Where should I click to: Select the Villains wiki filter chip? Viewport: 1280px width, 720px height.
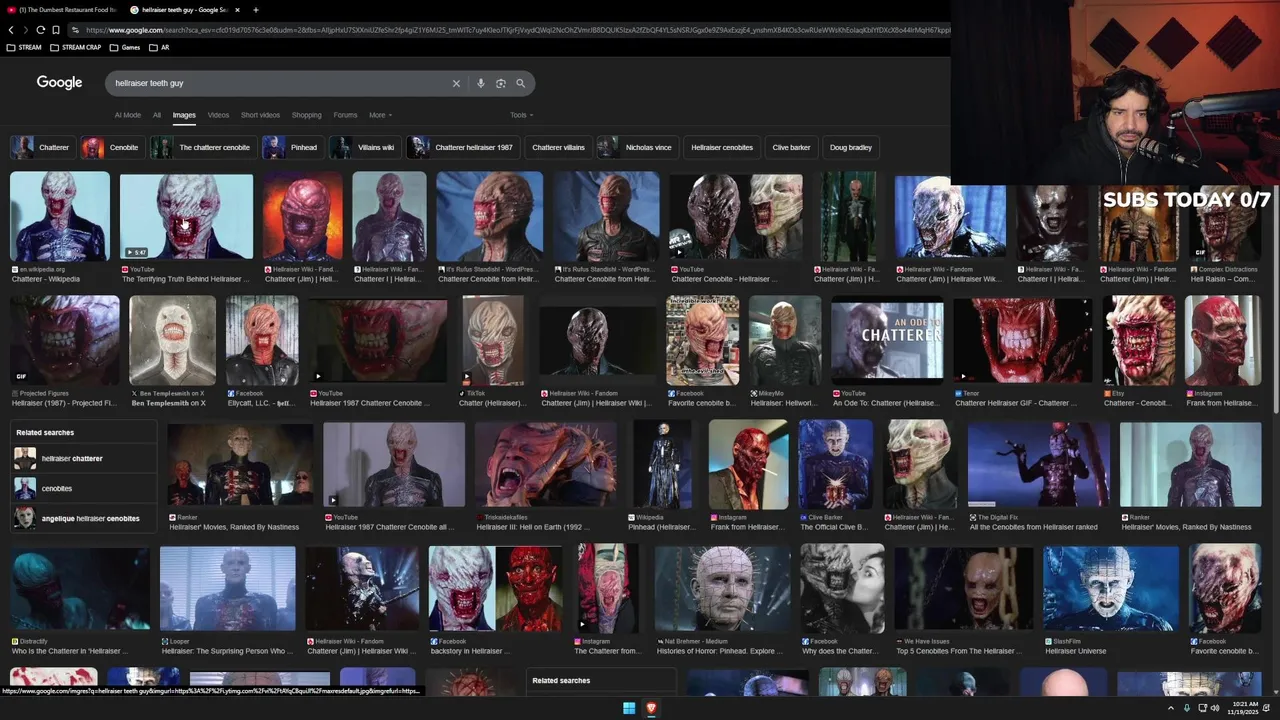pyautogui.click(x=364, y=147)
